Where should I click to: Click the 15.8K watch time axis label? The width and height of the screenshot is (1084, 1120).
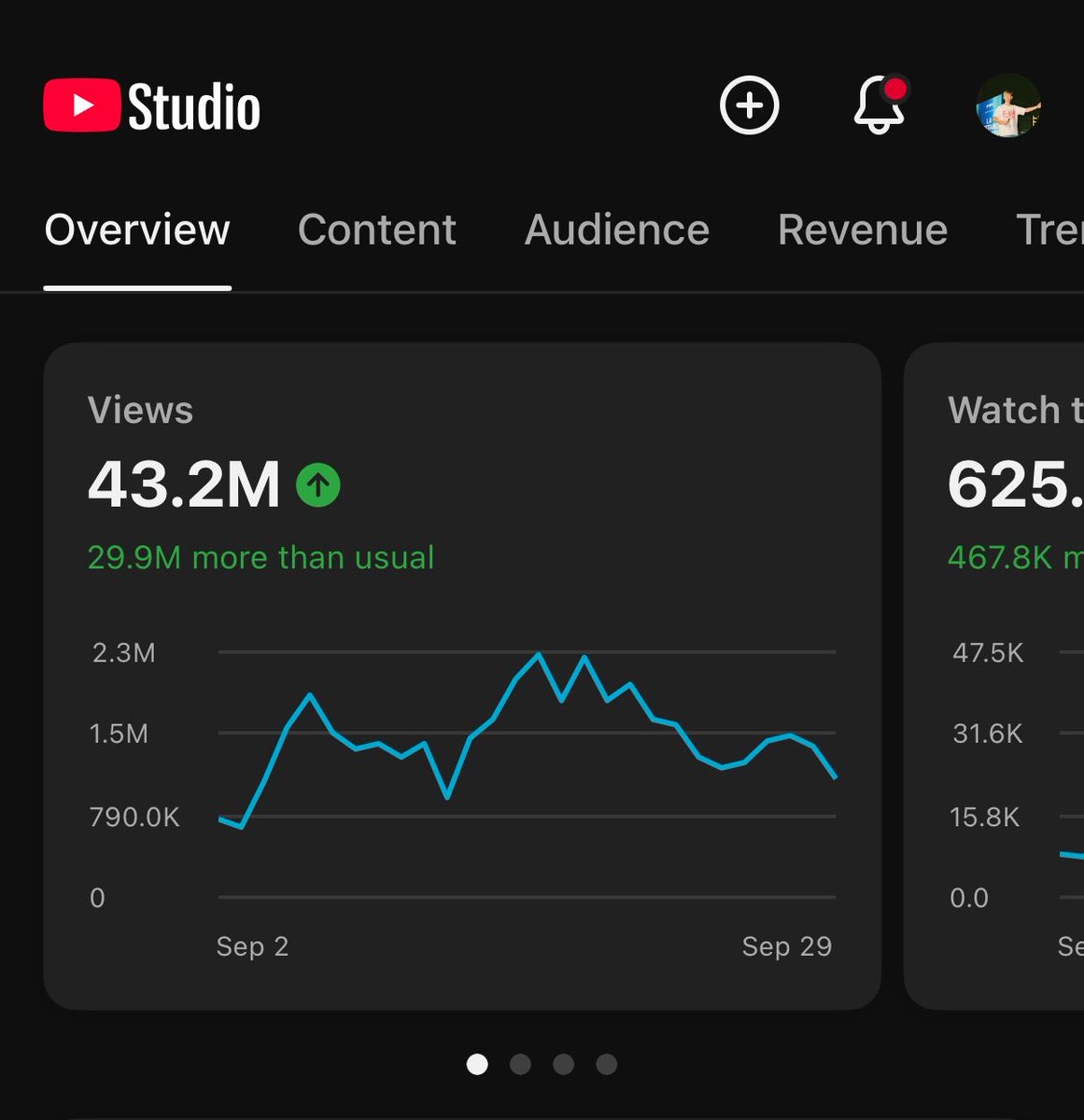coord(985,818)
